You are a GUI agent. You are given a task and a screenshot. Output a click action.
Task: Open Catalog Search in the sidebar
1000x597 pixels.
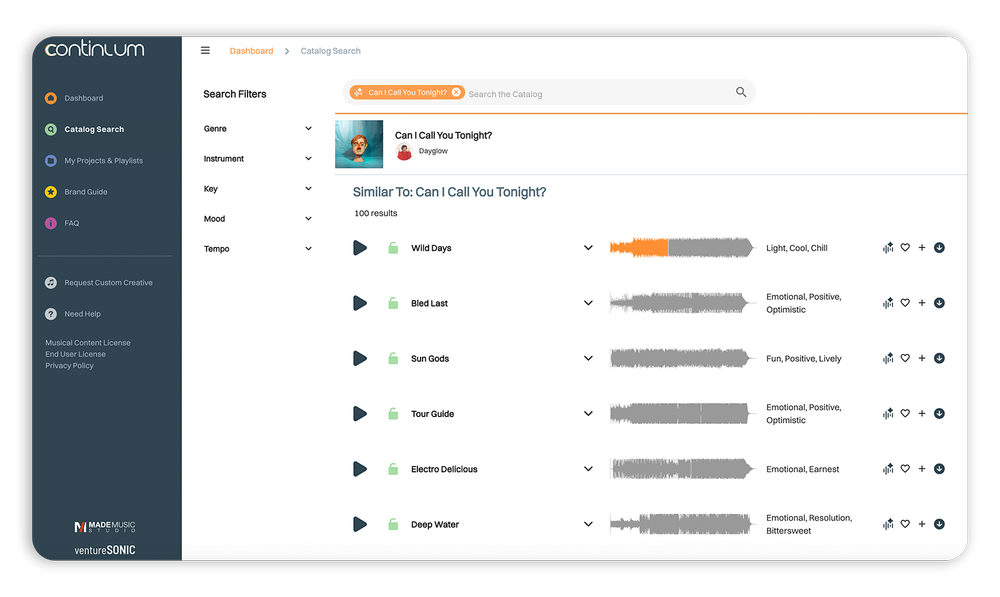(94, 129)
